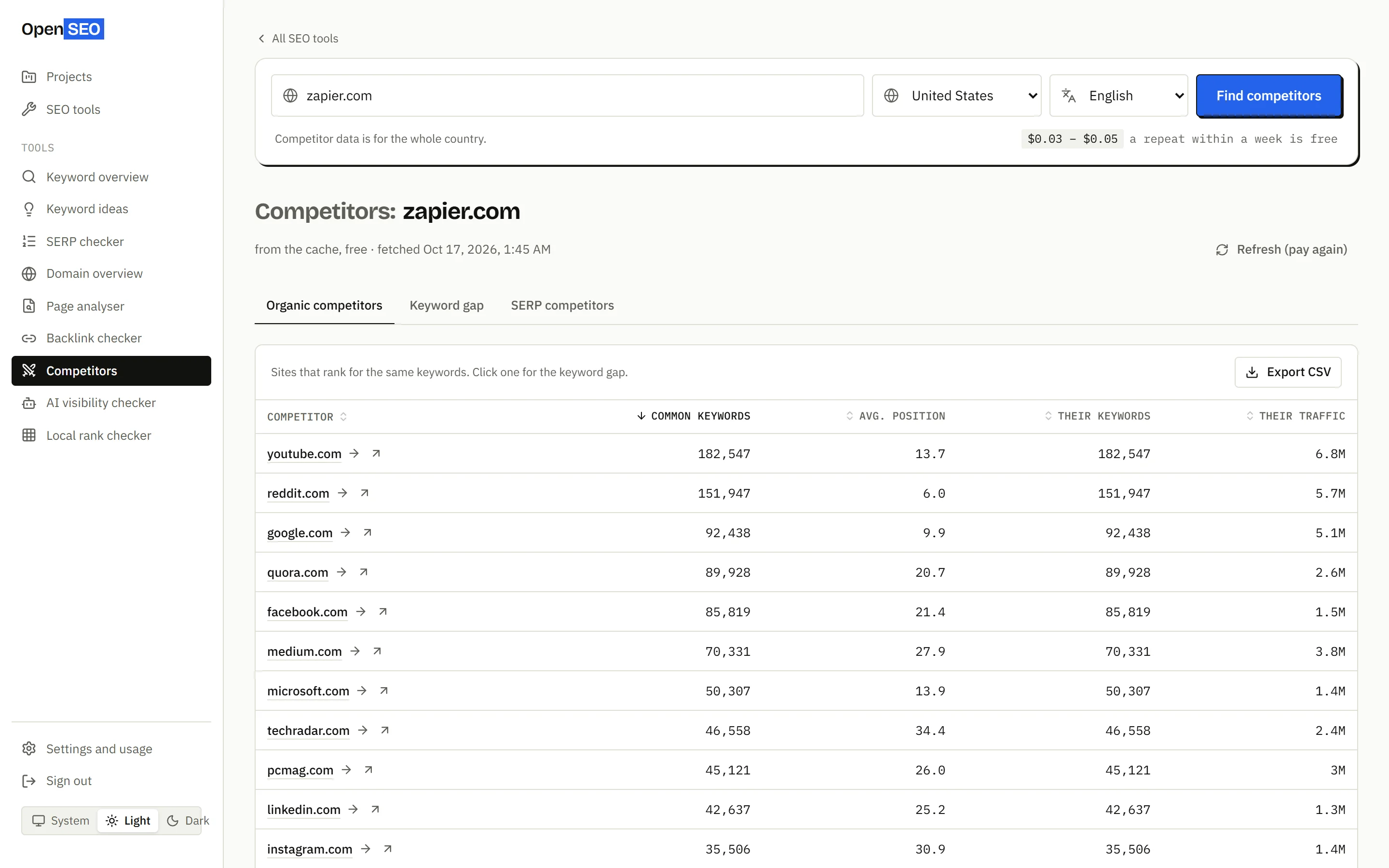Switch to the Keyword gap tab
The image size is (1389, 868).
pos(447,305)
